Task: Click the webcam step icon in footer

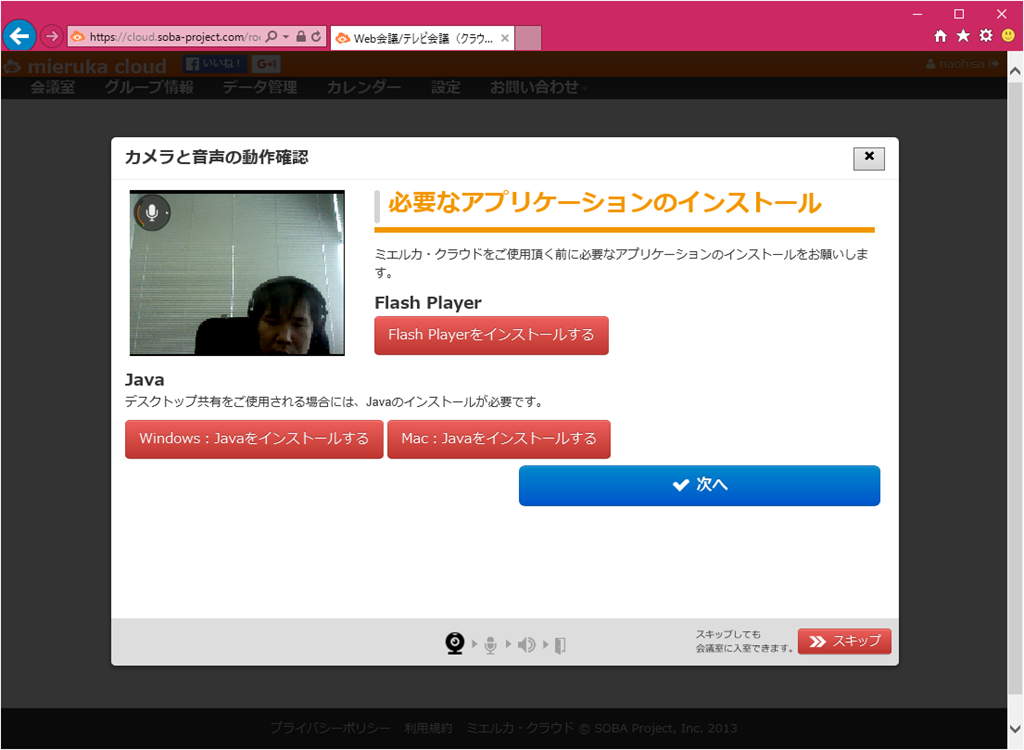Action: tap(455, 644)
